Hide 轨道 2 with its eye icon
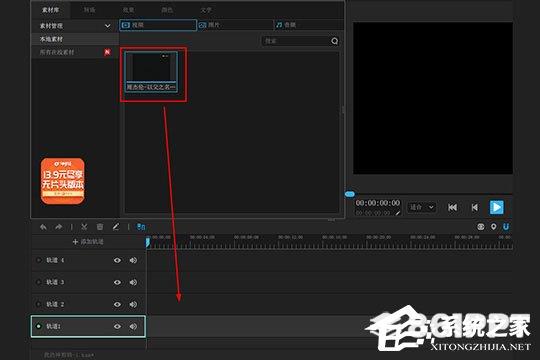This screenshot has height=360, width=540. click(117, 304)
